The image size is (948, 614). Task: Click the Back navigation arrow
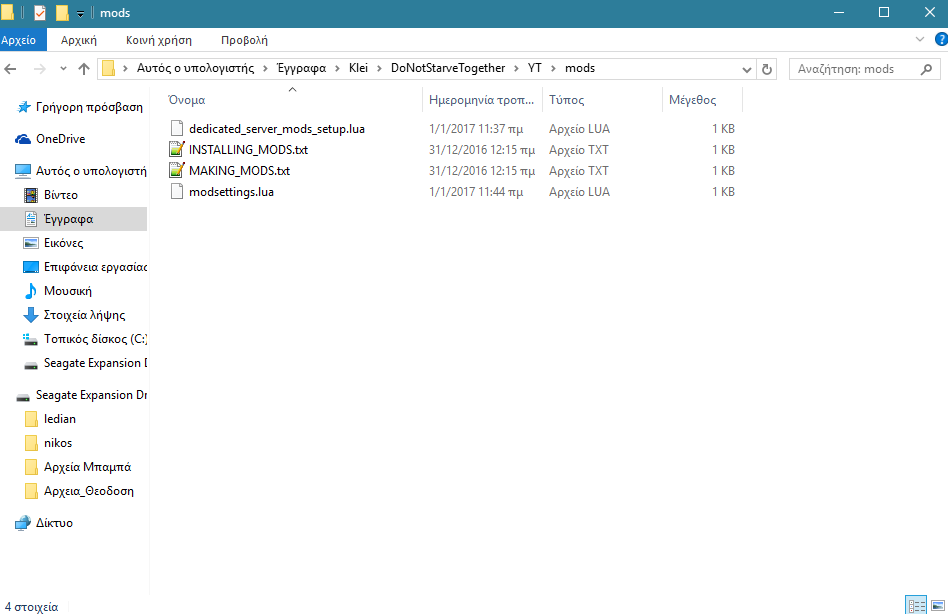11,69
